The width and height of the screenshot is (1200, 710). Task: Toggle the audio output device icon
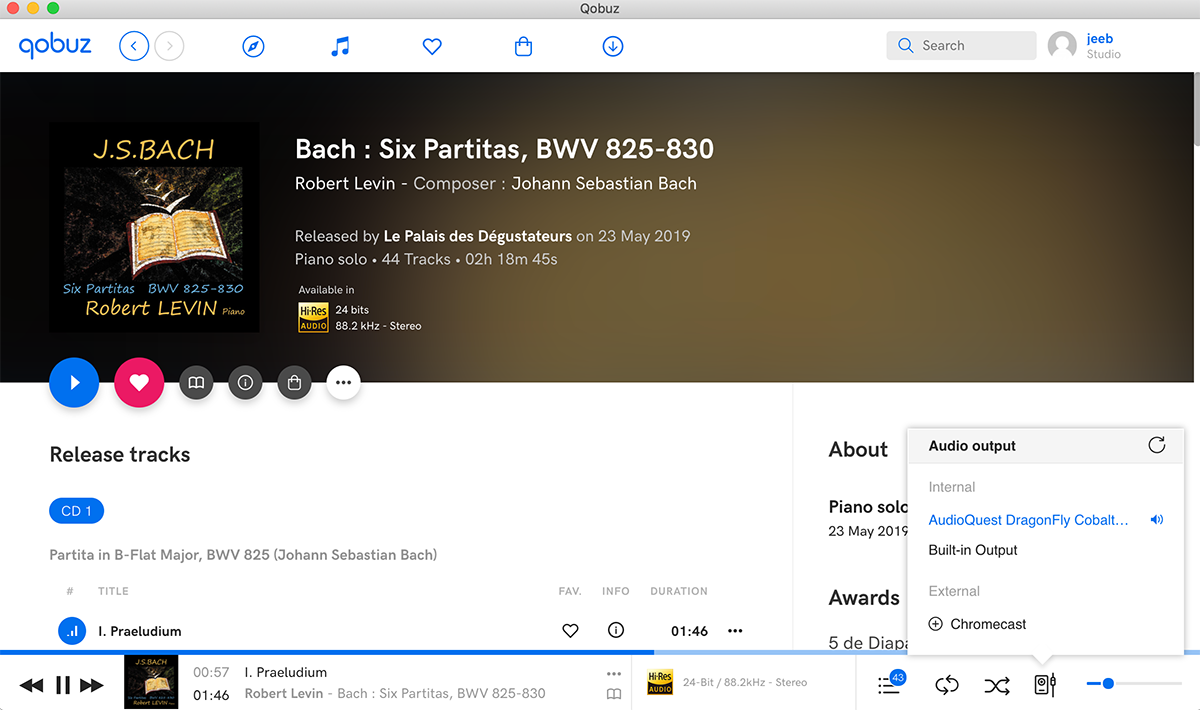point(1045,685)
